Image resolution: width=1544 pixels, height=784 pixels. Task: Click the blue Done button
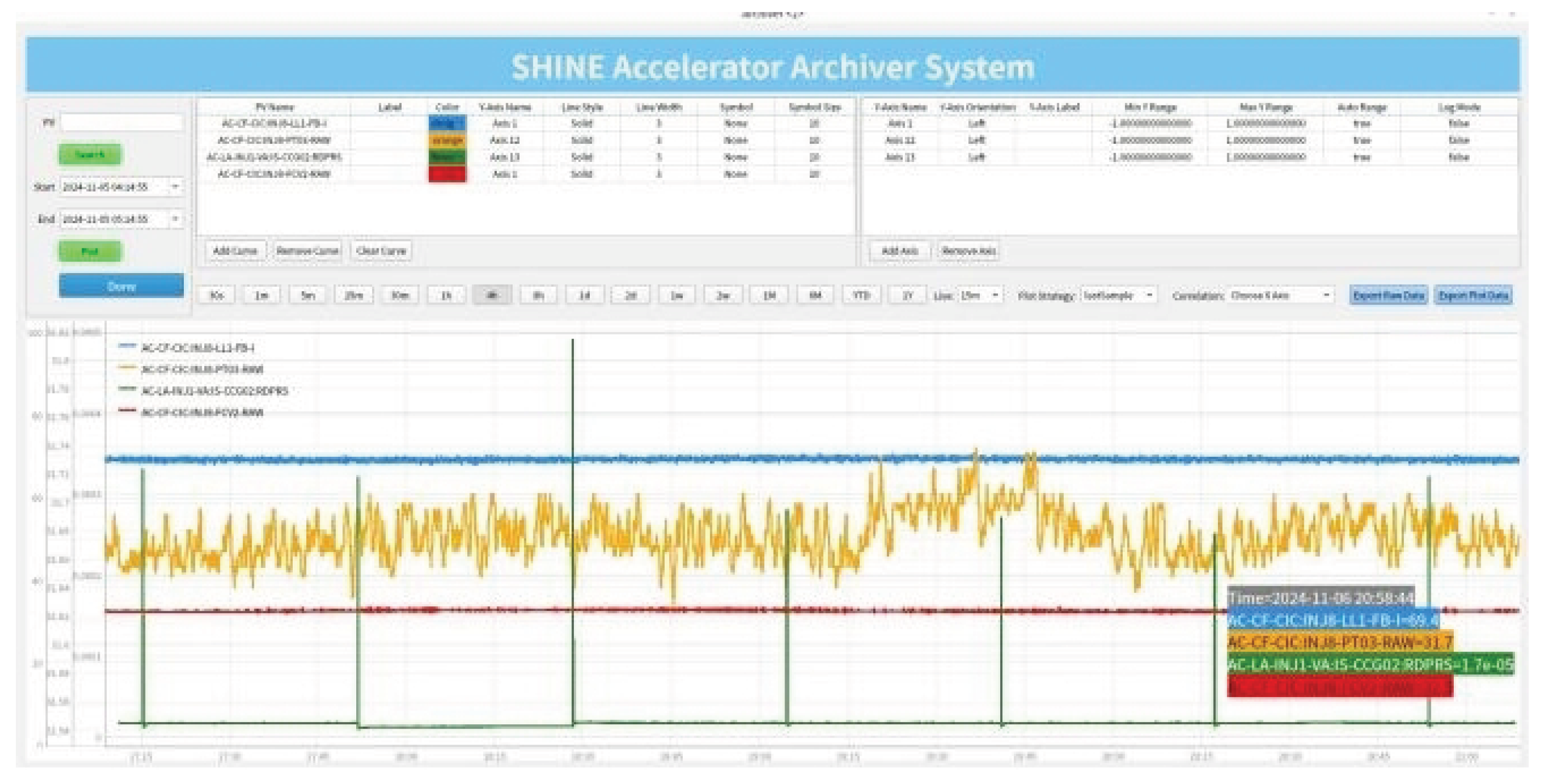click(x=121, y=286)
